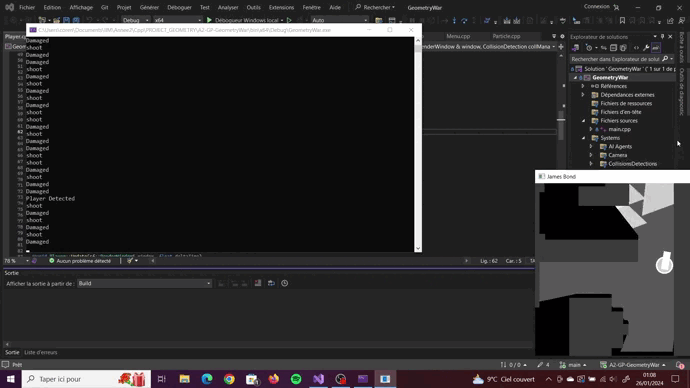Open Google Chrome from the taskbar
The width and height of the screenshot is (690, 388).
coord(229,379)
